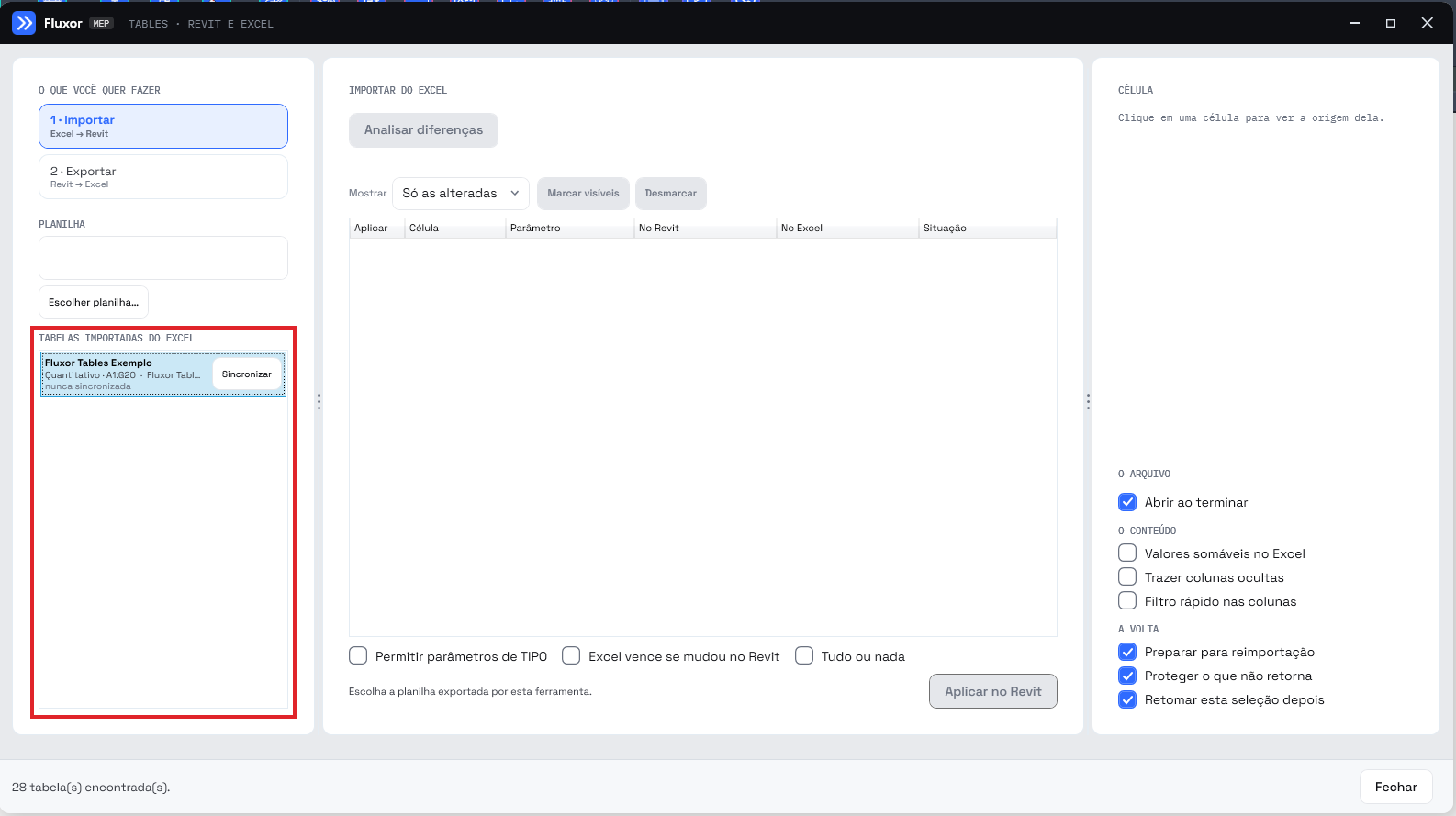Click the Célula column header
The height and width of the screenshot is (816, 1456).
click(455, 229)
